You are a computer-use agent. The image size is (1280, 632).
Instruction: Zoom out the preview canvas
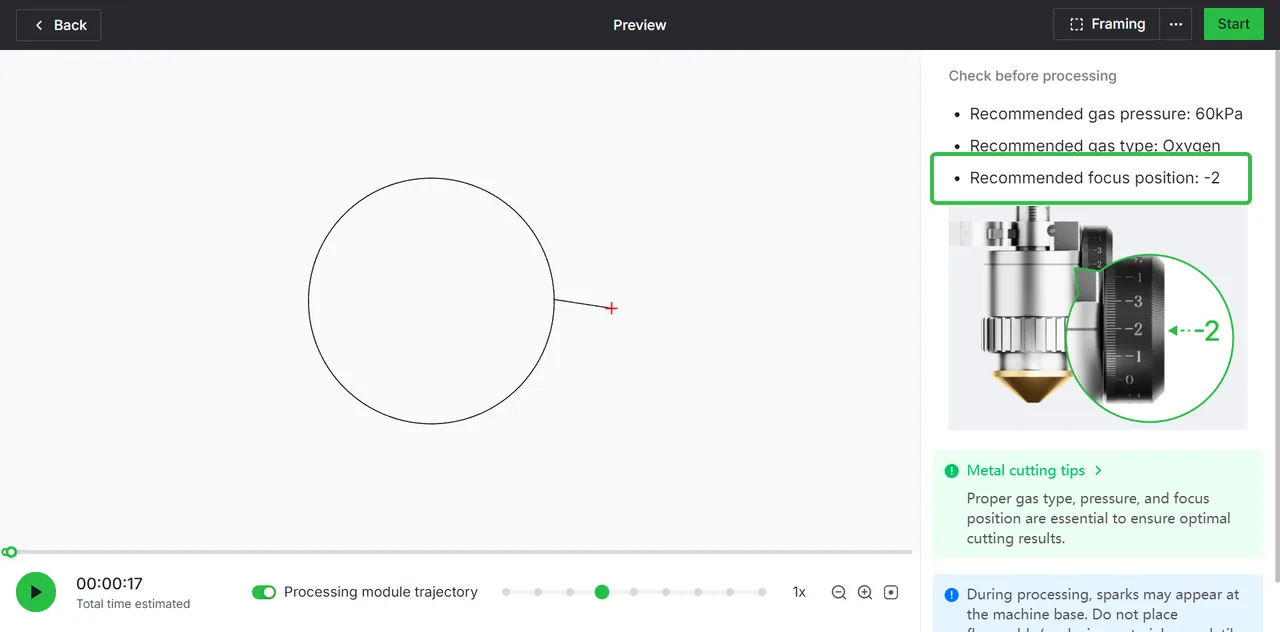[839, 592]
